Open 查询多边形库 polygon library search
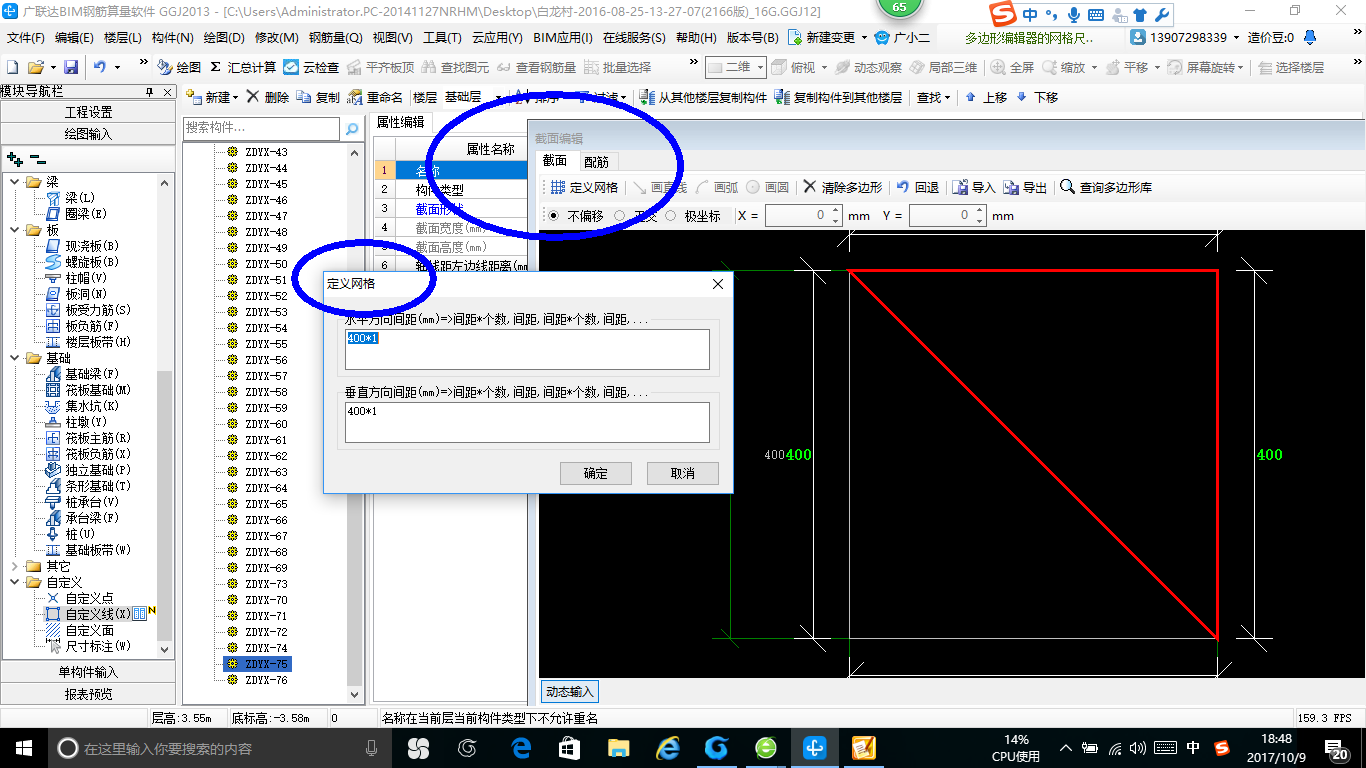 [x=1106, y=187]
